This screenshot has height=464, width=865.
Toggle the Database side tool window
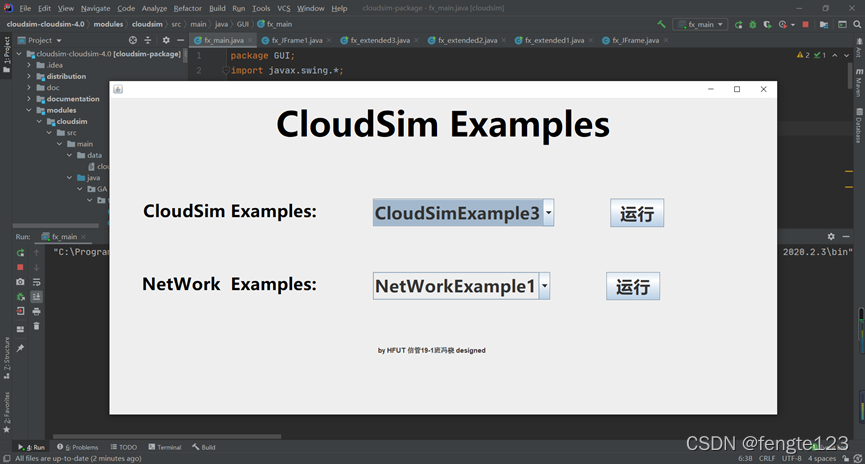pos(859,125)
